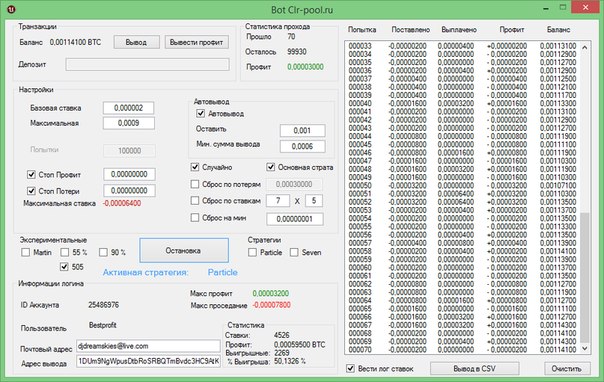Click the Сброс по потерям value field

[x=294, y=184]
